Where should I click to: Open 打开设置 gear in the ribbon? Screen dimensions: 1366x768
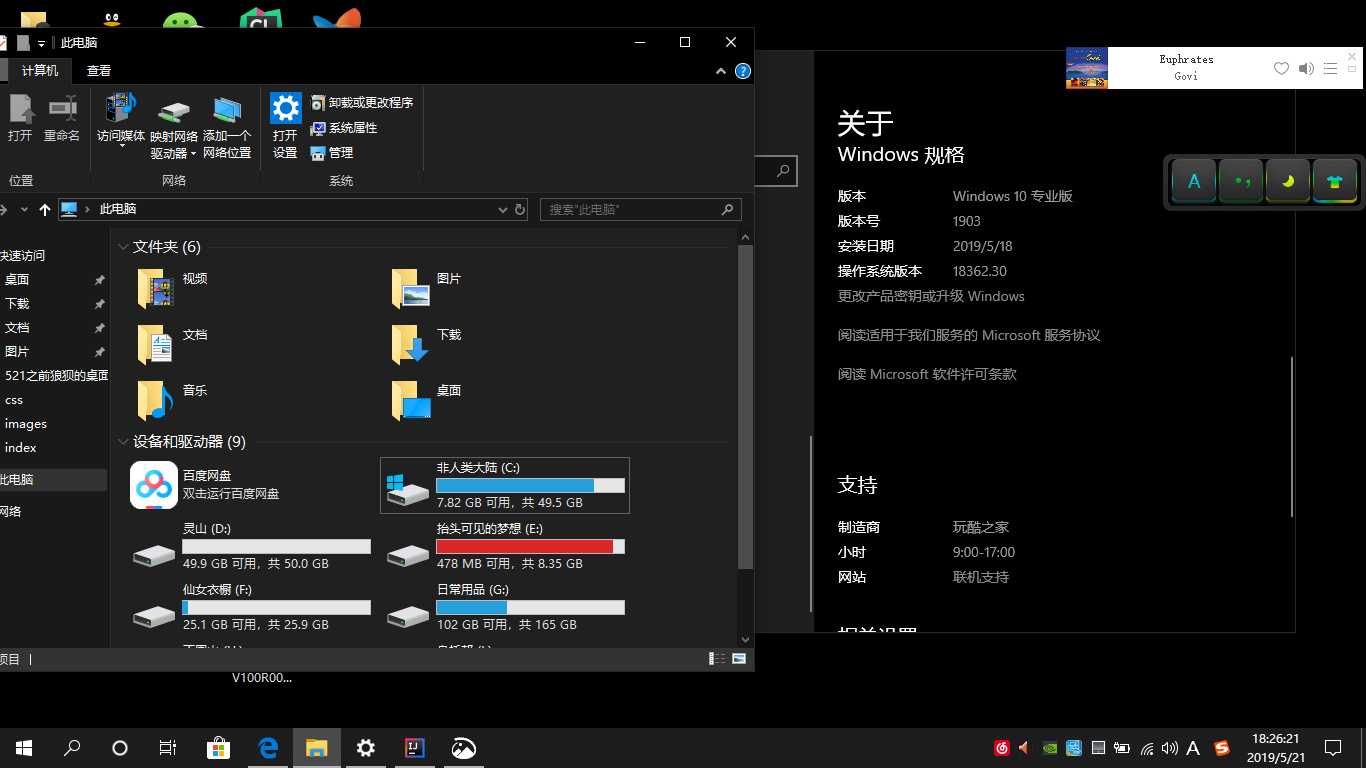pos(286,108)
